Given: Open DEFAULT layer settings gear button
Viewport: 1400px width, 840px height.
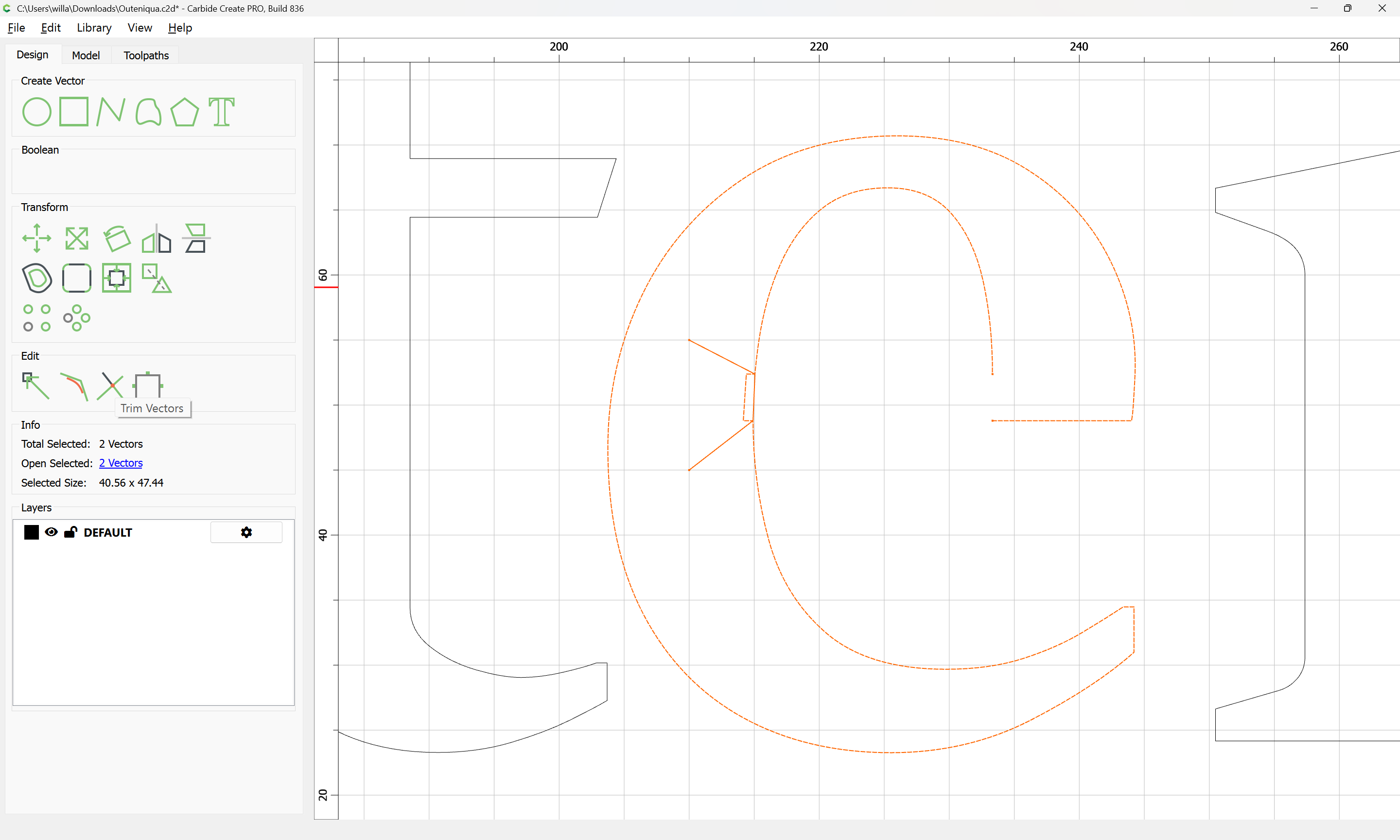Looking at the screenshot, I should click(x=246, y=532).
